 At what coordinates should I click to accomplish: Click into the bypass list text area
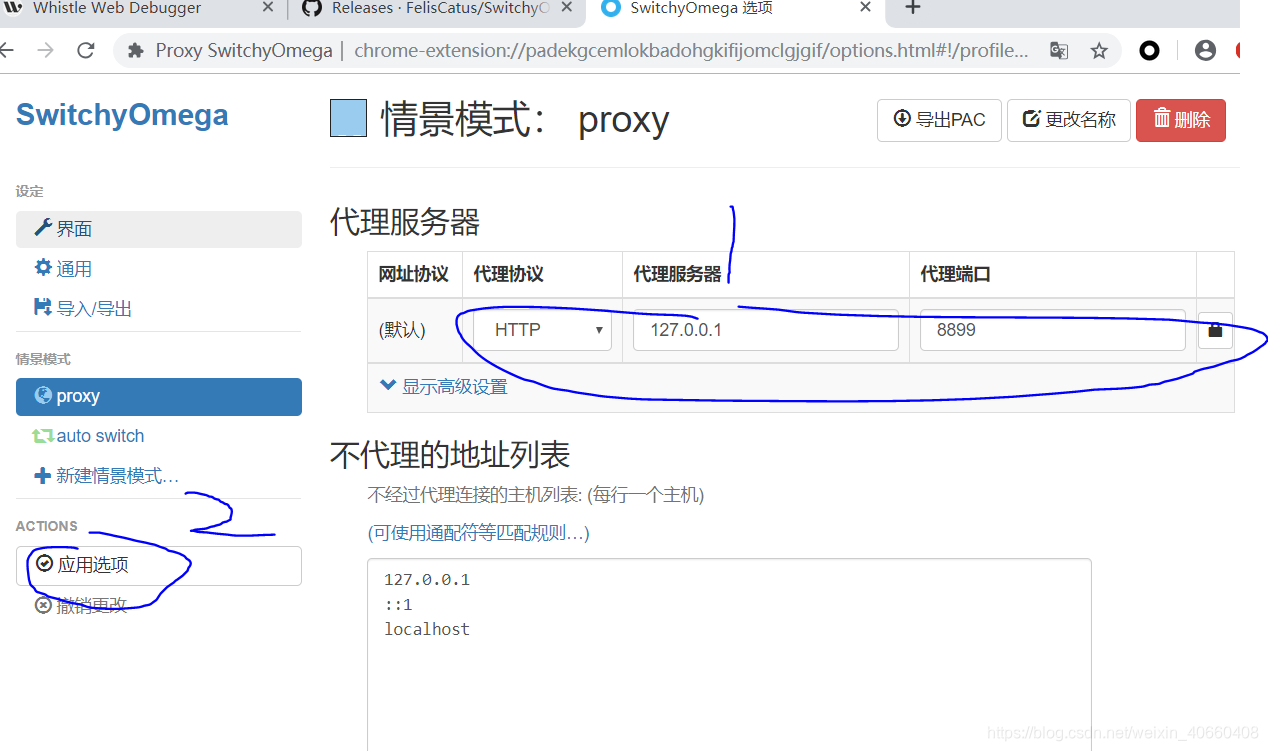pos(729,654)
